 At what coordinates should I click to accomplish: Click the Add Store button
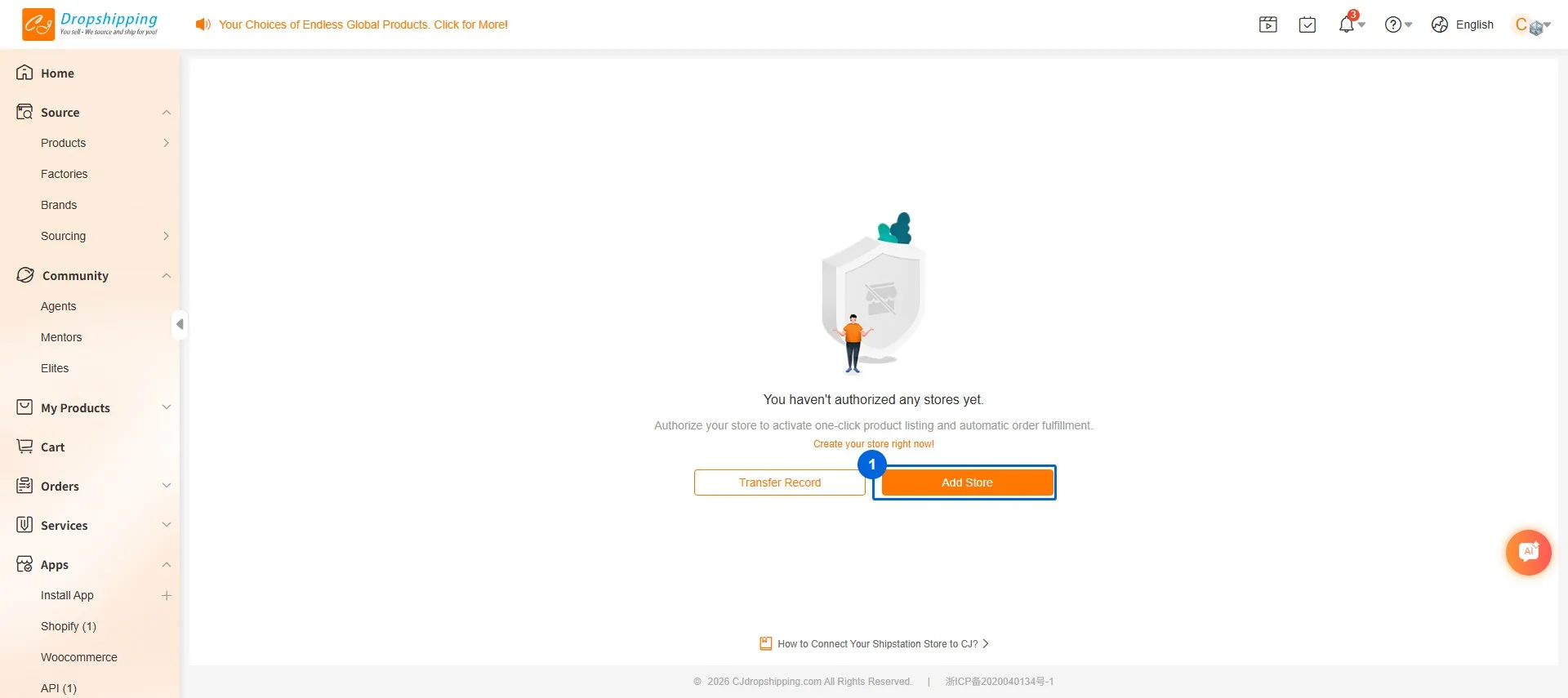click(967, 482)
